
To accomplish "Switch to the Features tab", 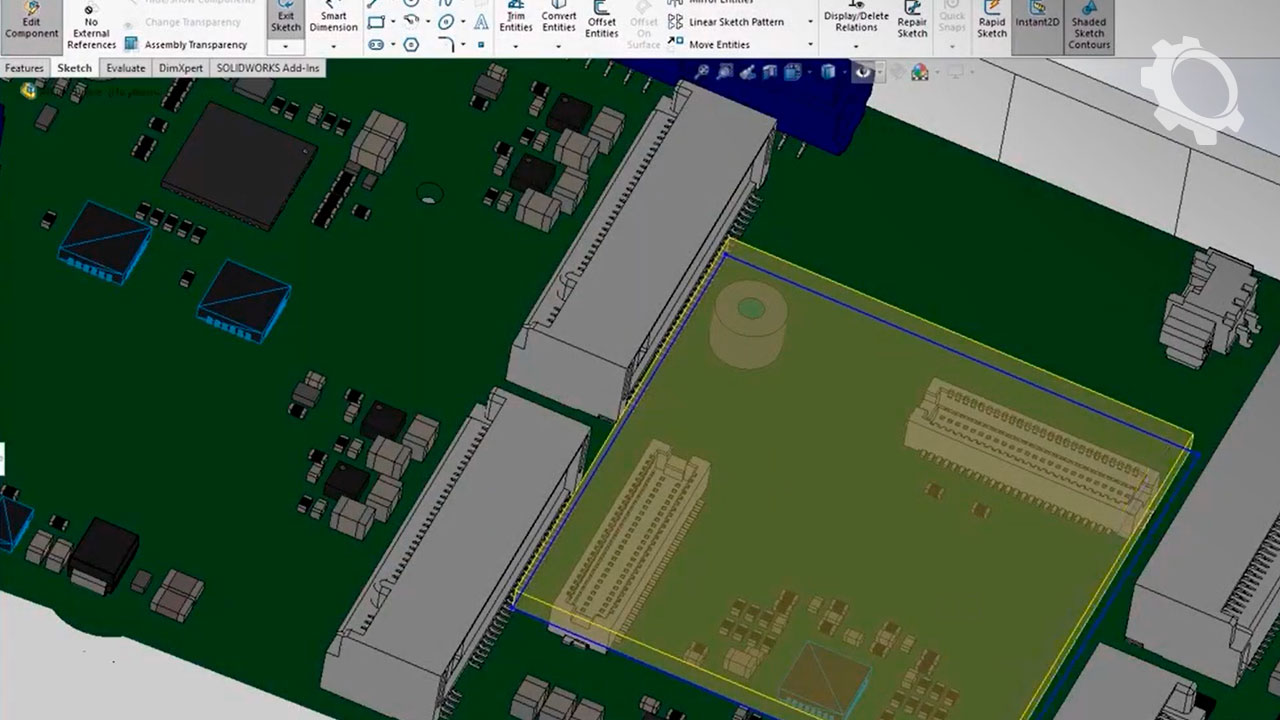I will (24, 68).
